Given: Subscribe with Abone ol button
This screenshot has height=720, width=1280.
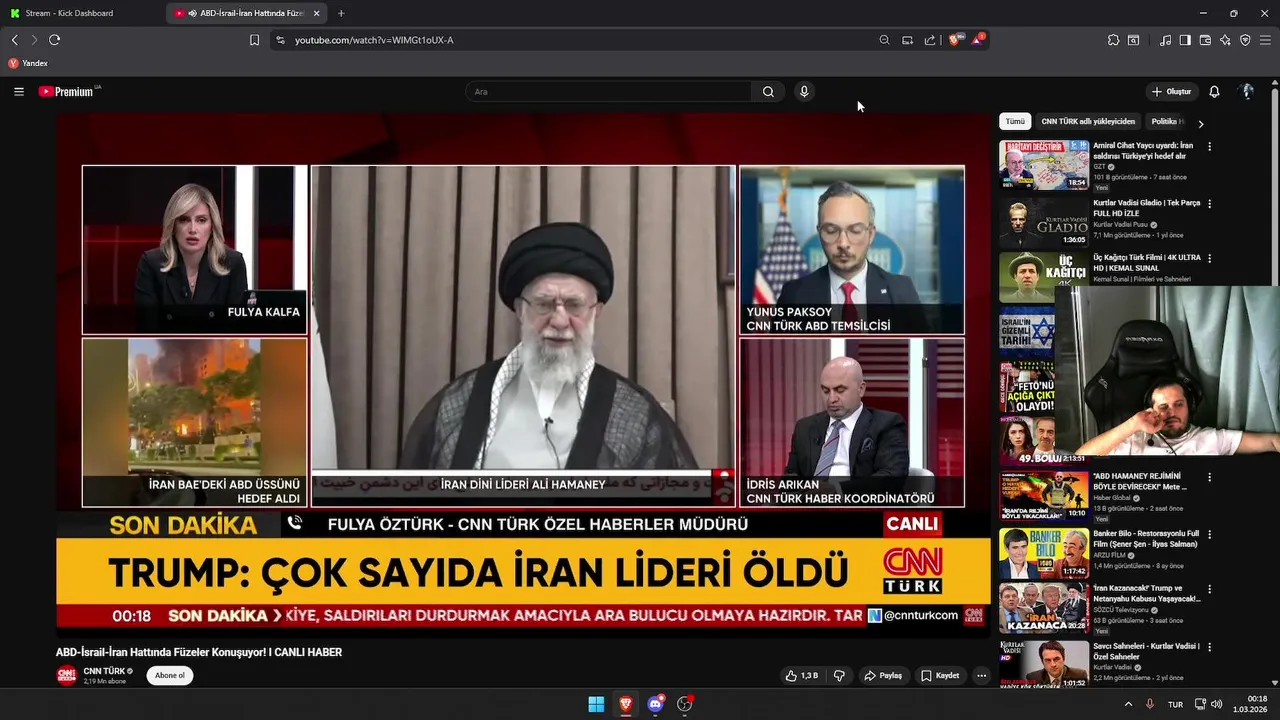Looking at the screenshot, I should [x=169, y=675].
